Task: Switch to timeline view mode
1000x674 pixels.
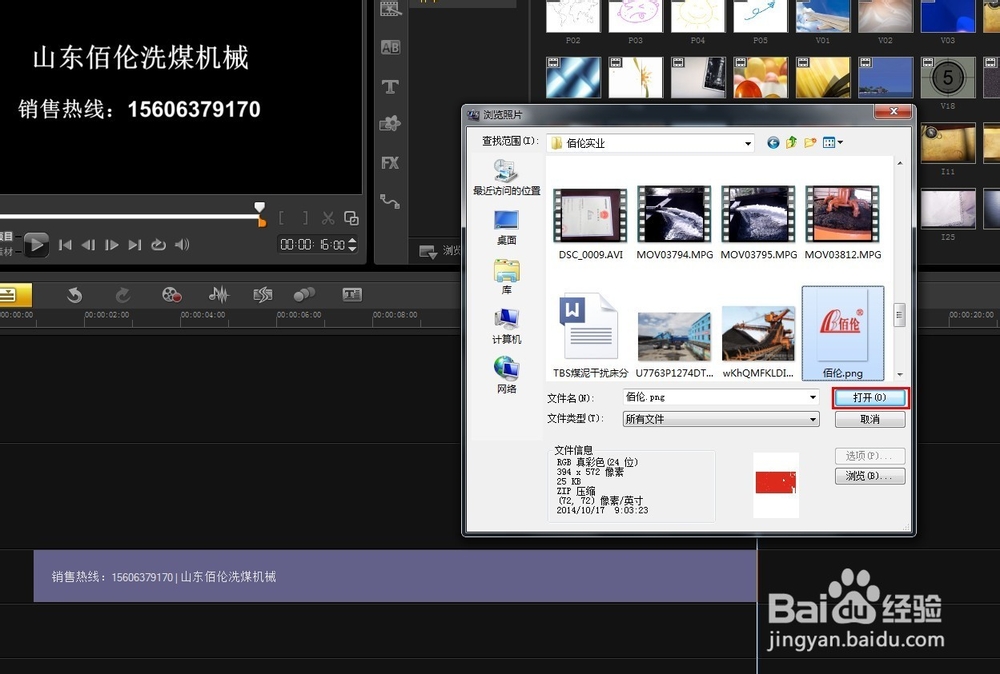Action: pos(14,295)
